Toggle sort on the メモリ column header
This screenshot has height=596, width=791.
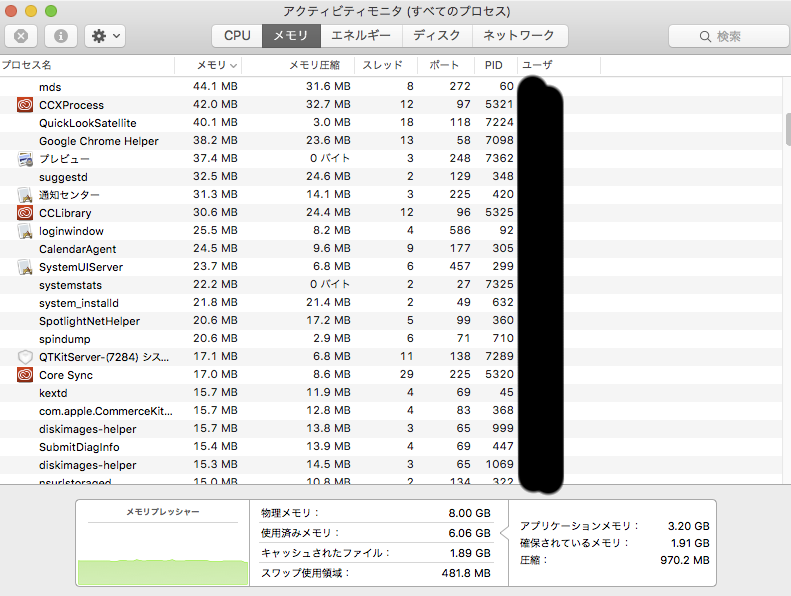click(208, 65)
